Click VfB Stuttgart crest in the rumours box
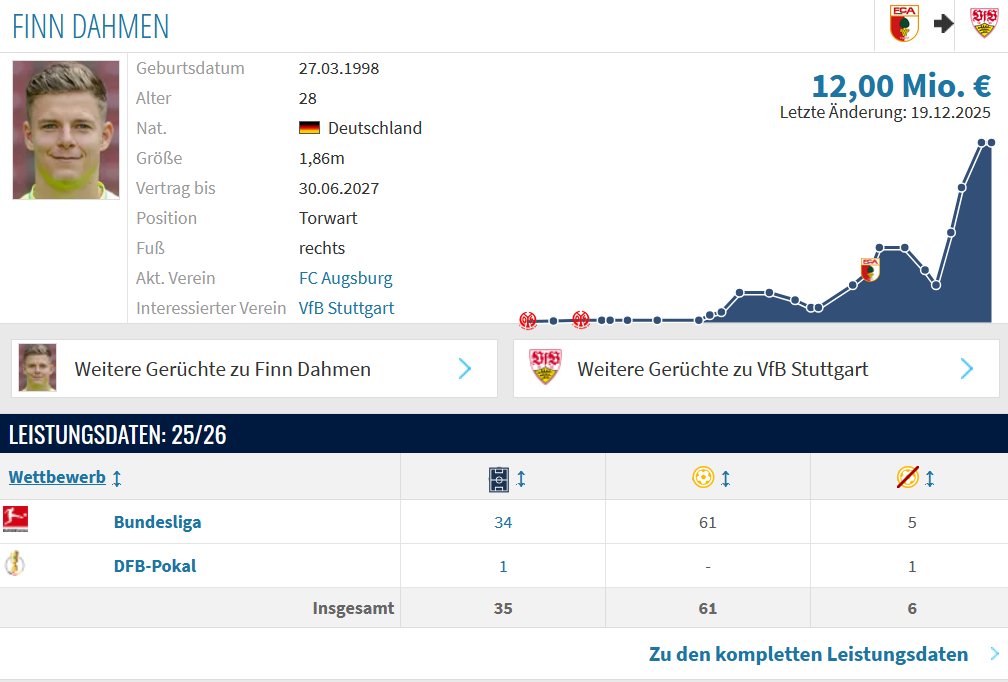 click(545, 366)
